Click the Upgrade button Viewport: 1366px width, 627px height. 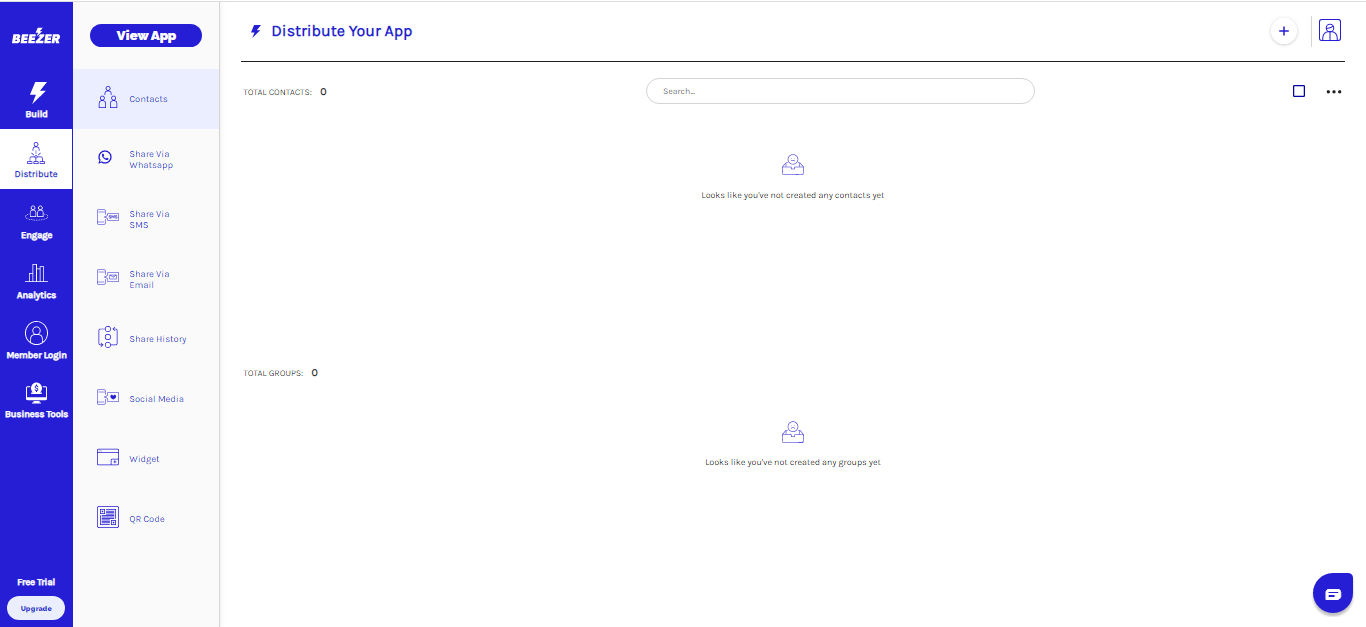pos(36,608)
